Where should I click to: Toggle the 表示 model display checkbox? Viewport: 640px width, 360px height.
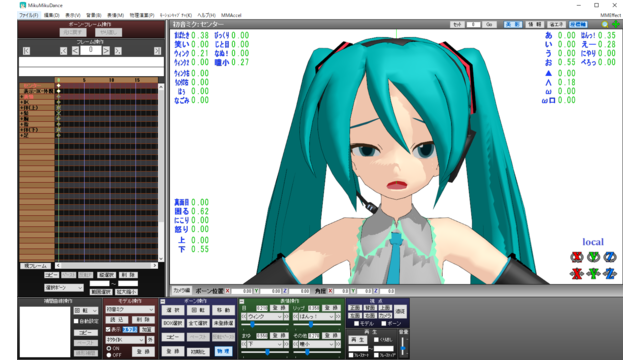[108, 329]
